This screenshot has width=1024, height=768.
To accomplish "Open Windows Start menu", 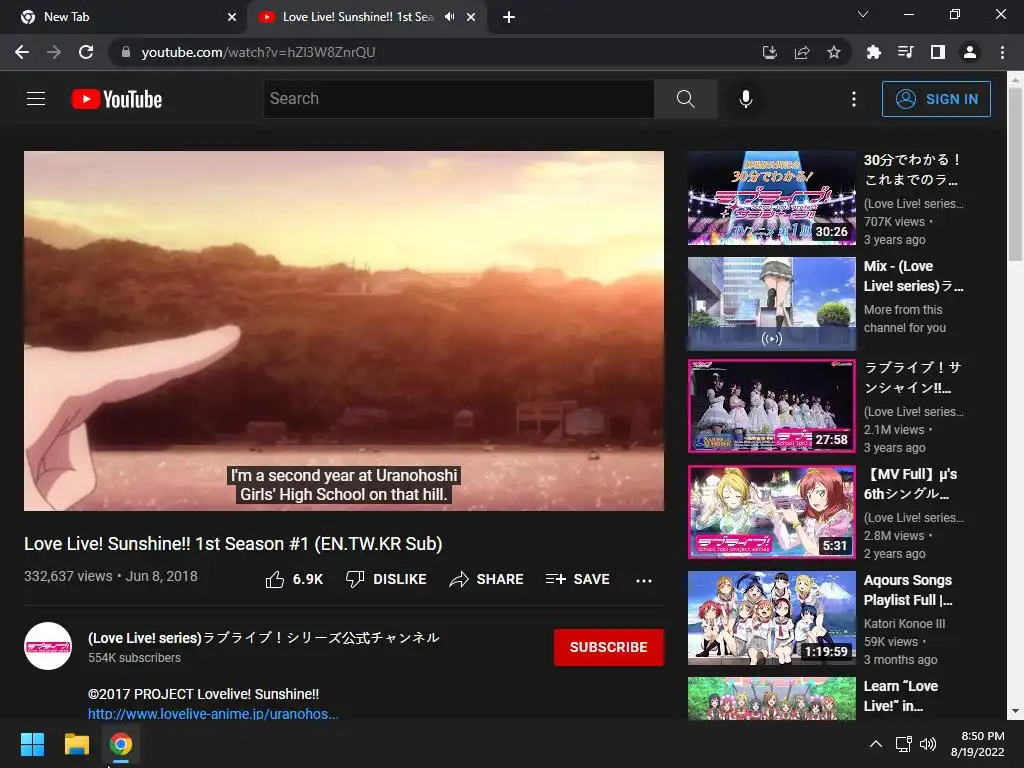I will (x=32, y=744).
